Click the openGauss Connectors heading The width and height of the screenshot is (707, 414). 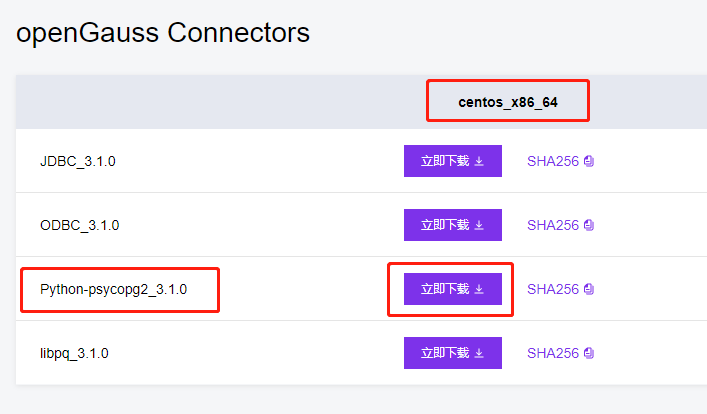[x=163, y=32]
